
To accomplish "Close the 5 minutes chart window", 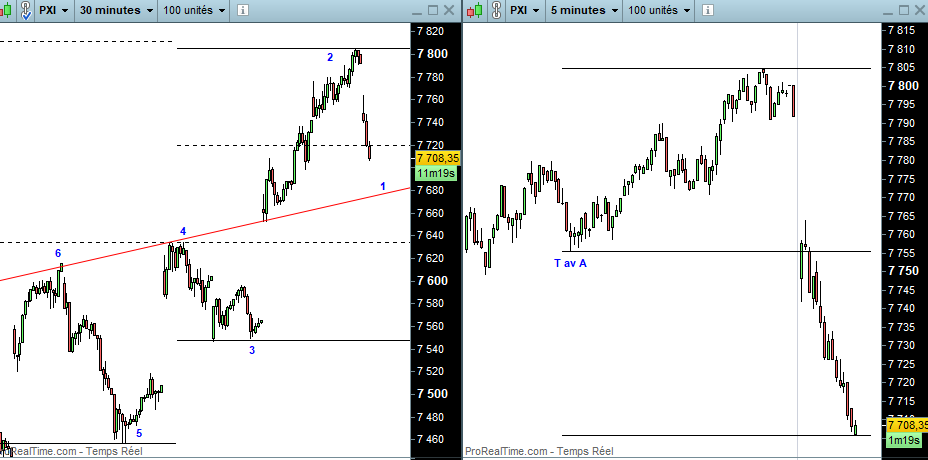I will point(919,10).
